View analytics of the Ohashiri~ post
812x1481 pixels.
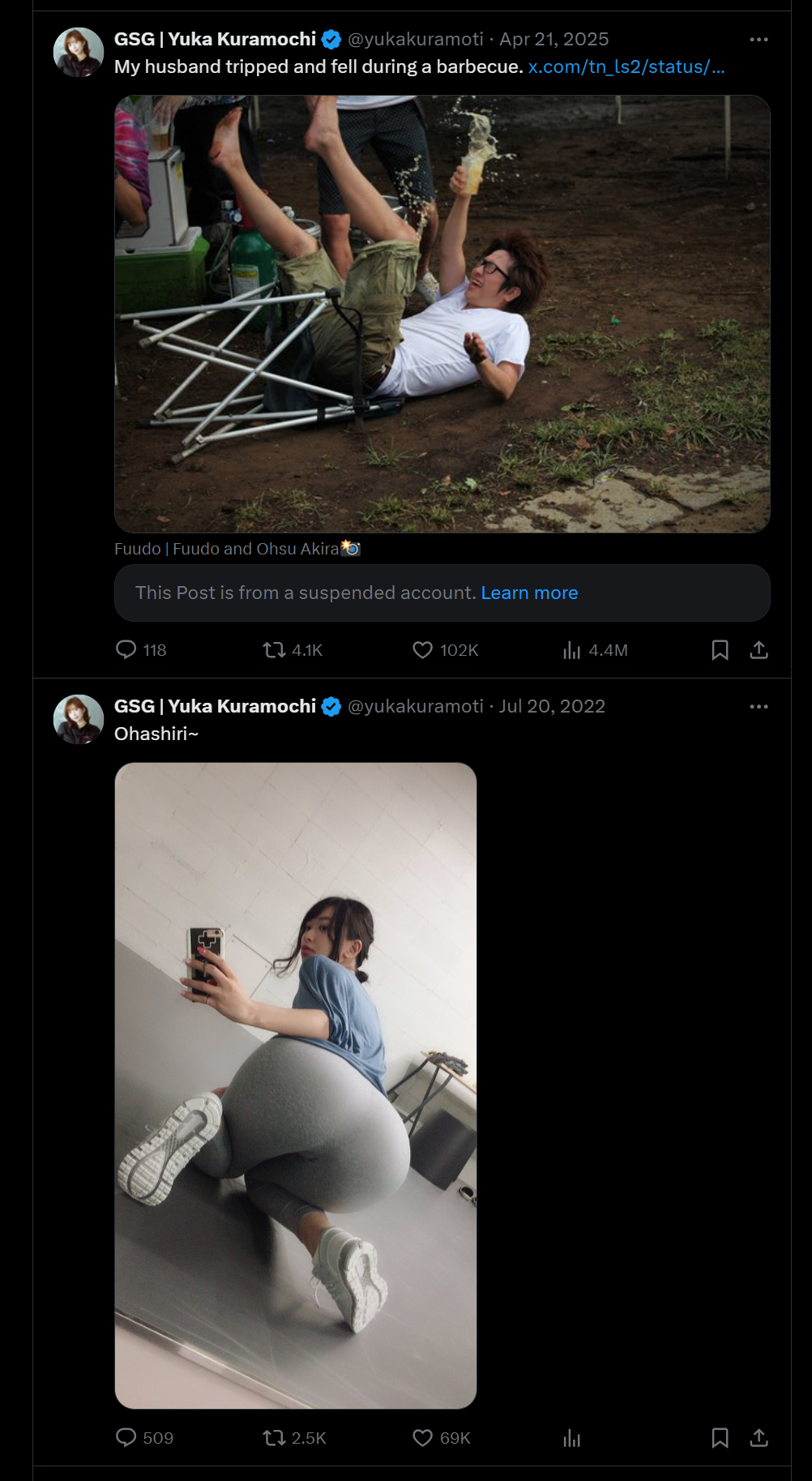coord(571,1437)
